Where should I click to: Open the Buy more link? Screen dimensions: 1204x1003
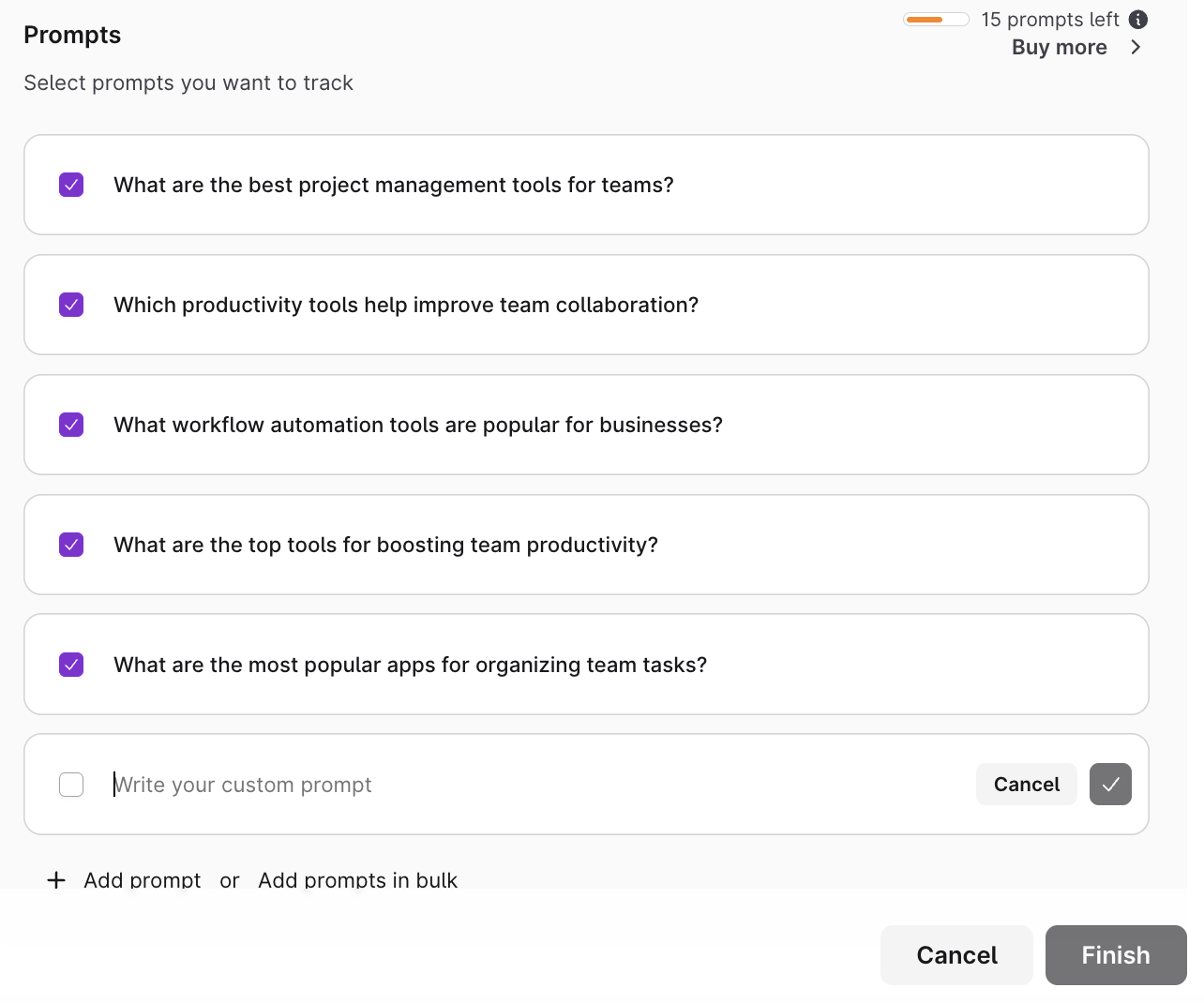1059,48
